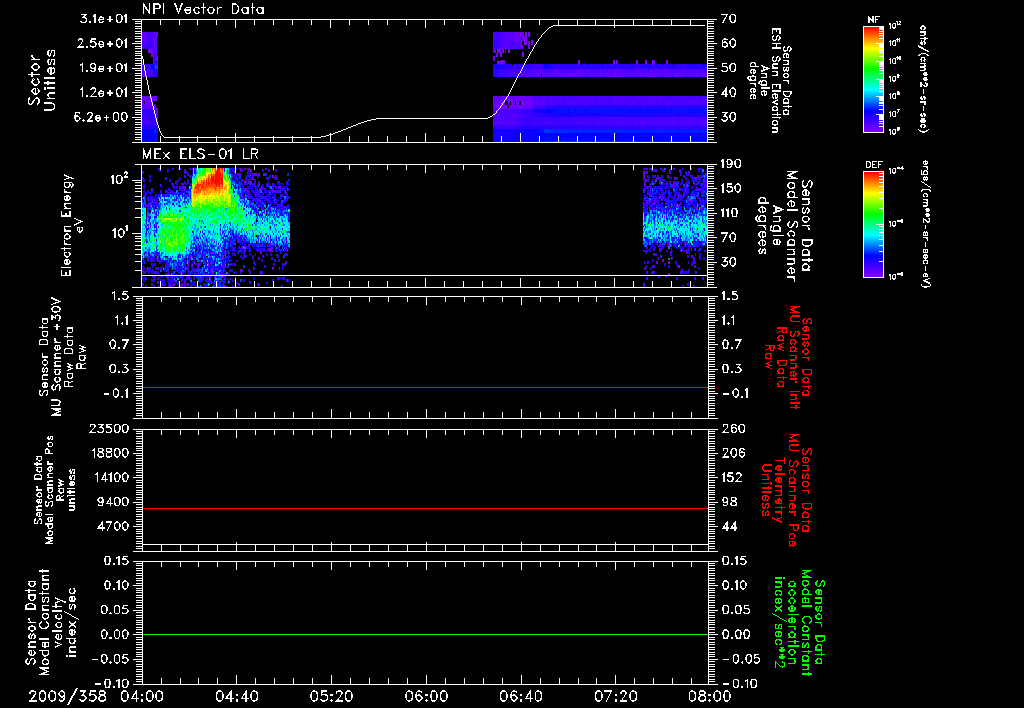Click the "MU Scanner +30V Raw Data" label

63,357
